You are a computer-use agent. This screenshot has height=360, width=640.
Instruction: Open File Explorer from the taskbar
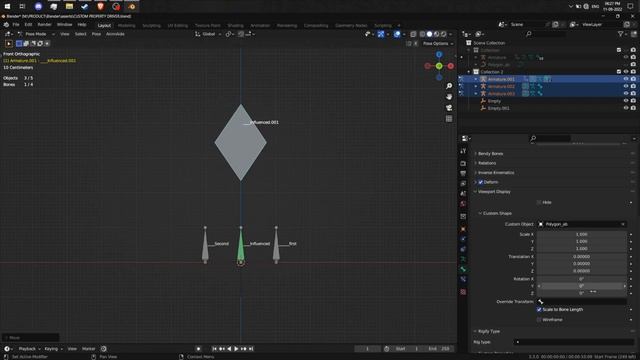click(69, 7)
